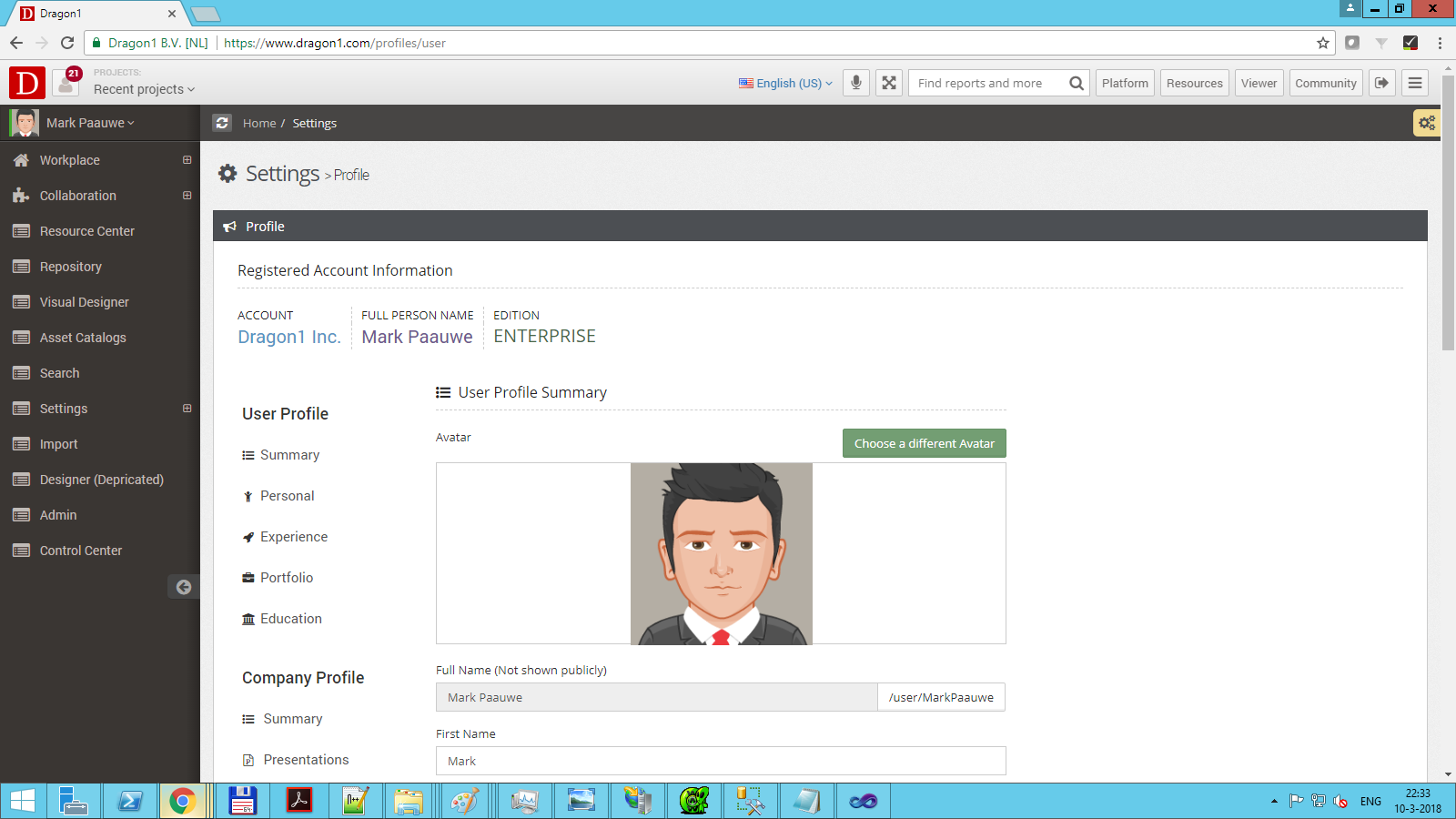Click the Platform button
The width and height of the screenshot is (1456, 819).
coord(1125,83)
